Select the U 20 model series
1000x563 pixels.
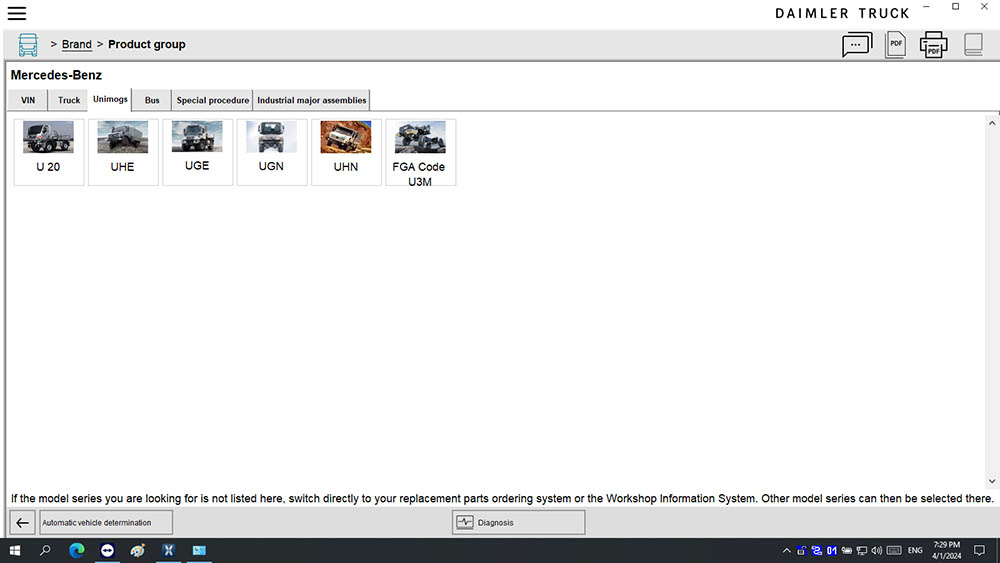tap(48, 152)
